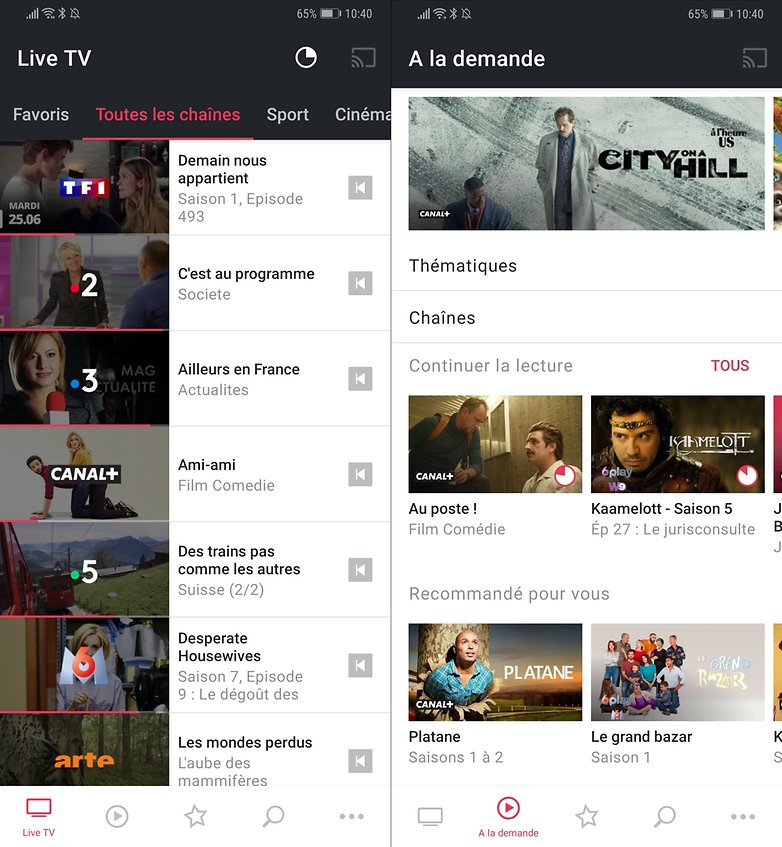Restart Des trains pas comme les autres
The width and height of the screenshot is (782, 847).
tap(360, 570)
